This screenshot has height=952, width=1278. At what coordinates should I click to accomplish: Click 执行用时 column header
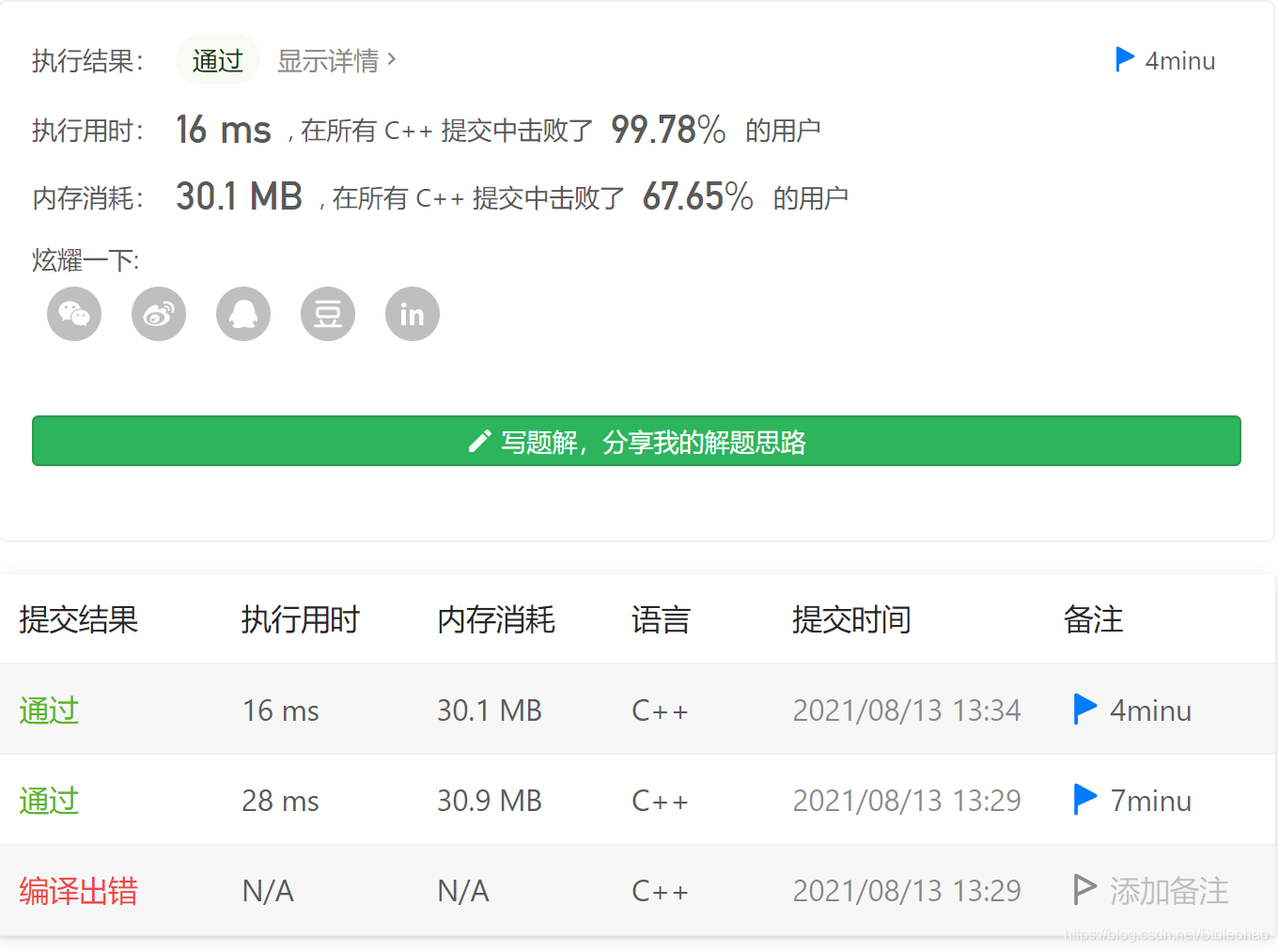point(301,619)
